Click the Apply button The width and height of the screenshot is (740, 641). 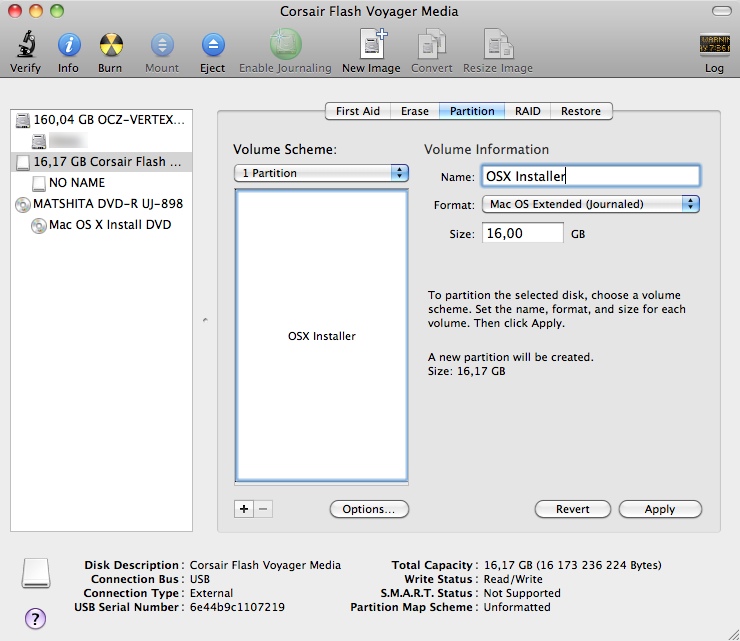(660, 509)
